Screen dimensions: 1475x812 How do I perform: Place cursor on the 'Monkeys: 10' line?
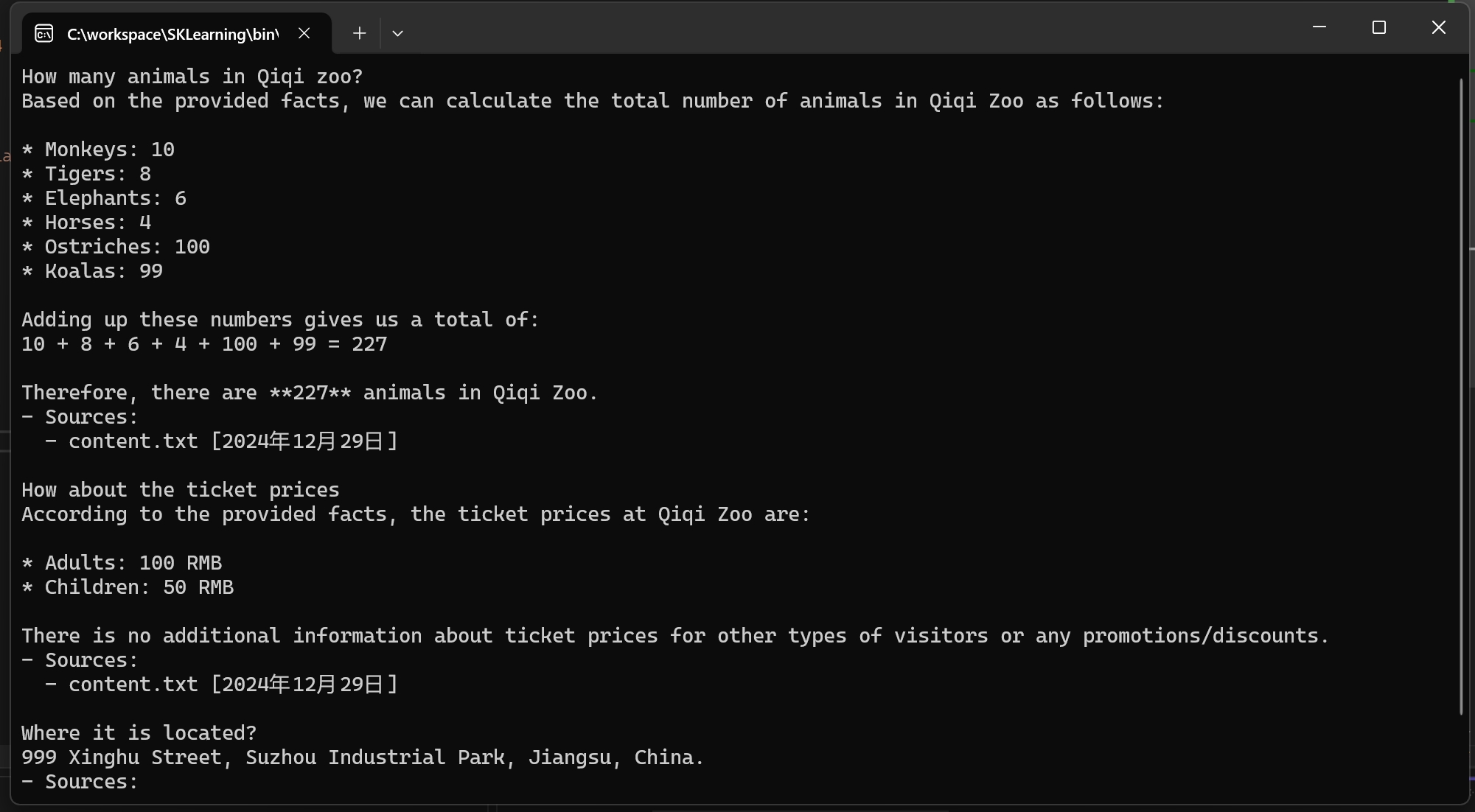109,150
